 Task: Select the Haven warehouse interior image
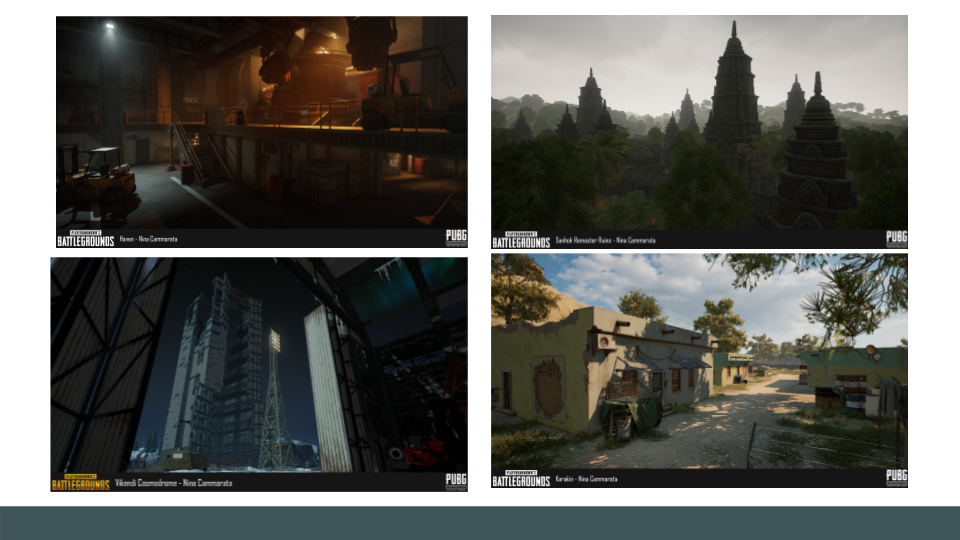261,132
